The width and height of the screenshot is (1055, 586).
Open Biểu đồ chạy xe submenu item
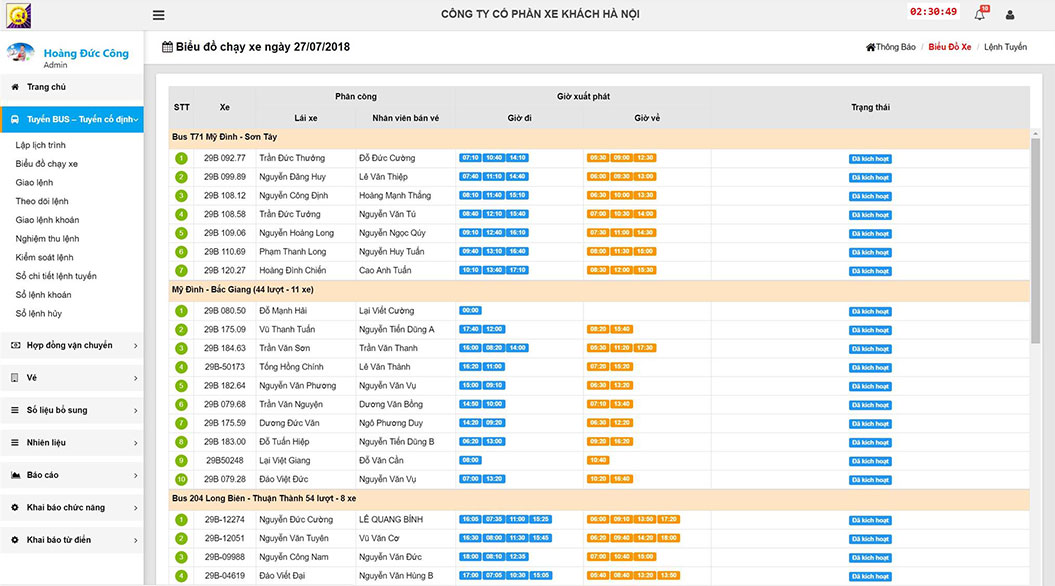click(x=46, y=163)
